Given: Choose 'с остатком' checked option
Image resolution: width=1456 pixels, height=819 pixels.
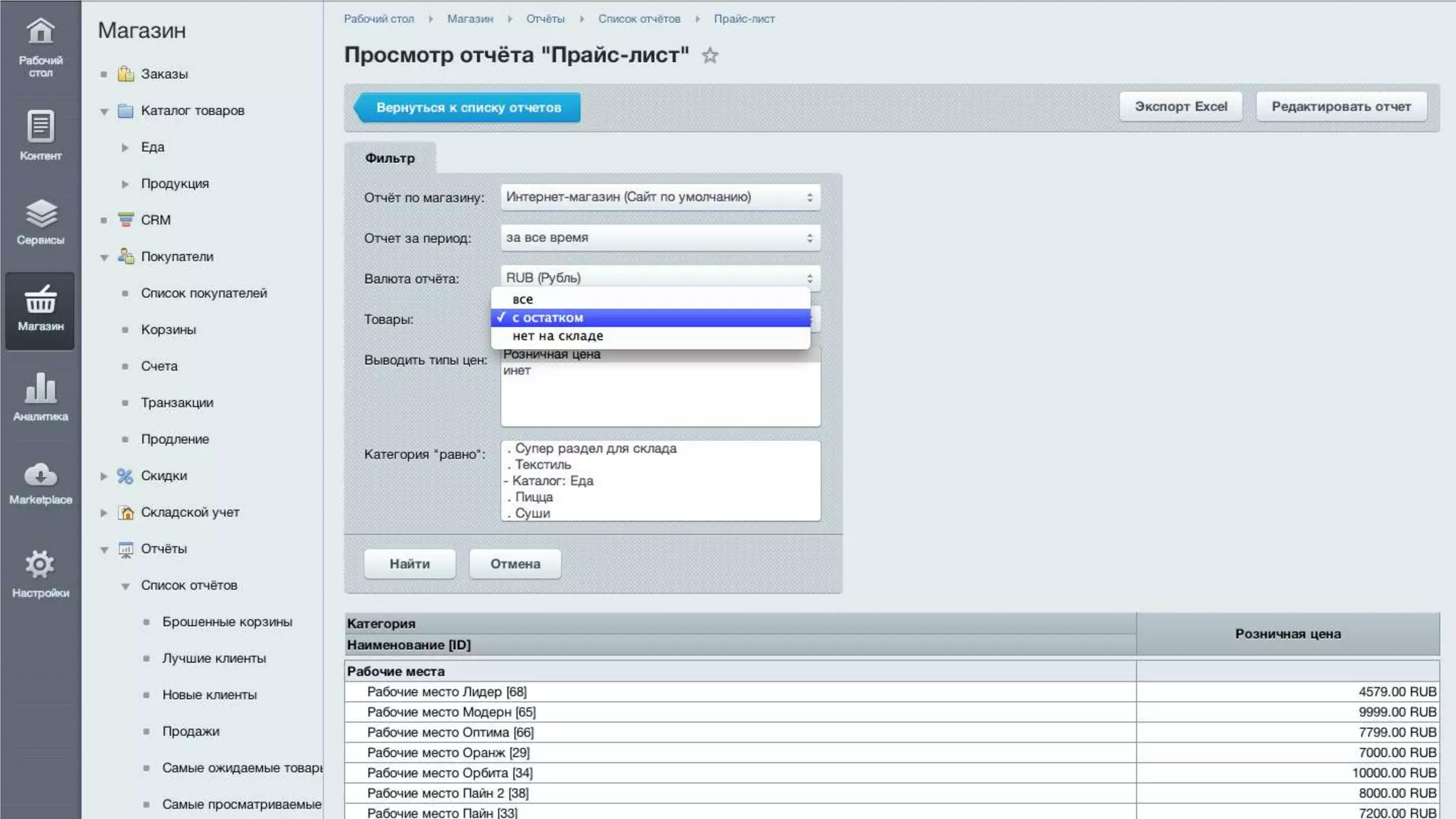Looking at the screenshot, I should click(547, 318).
